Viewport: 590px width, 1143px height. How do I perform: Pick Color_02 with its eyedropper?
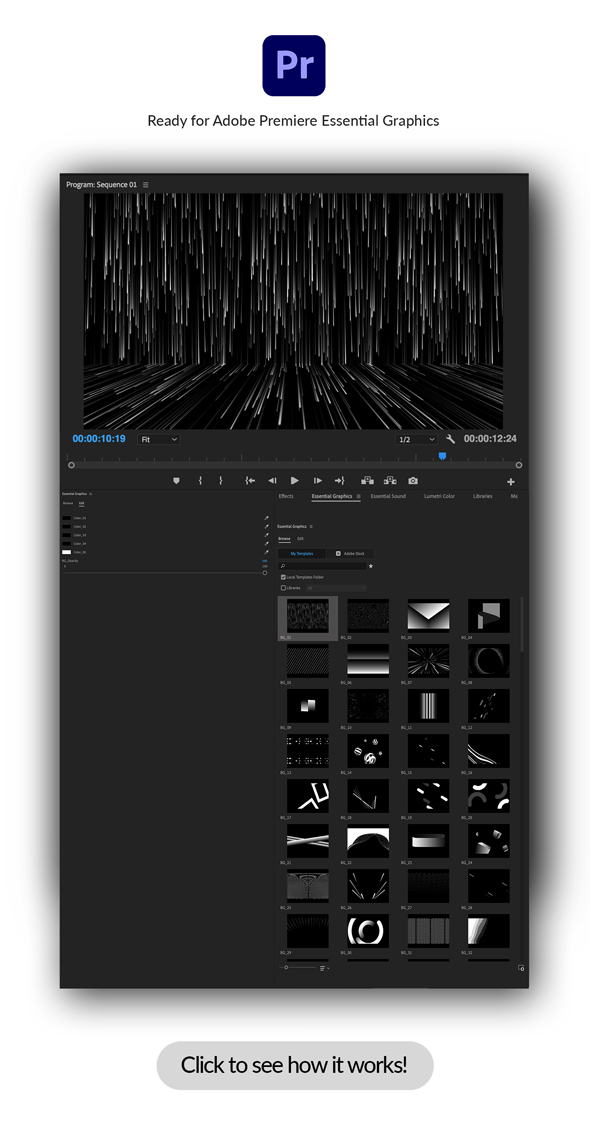(266, 526)
